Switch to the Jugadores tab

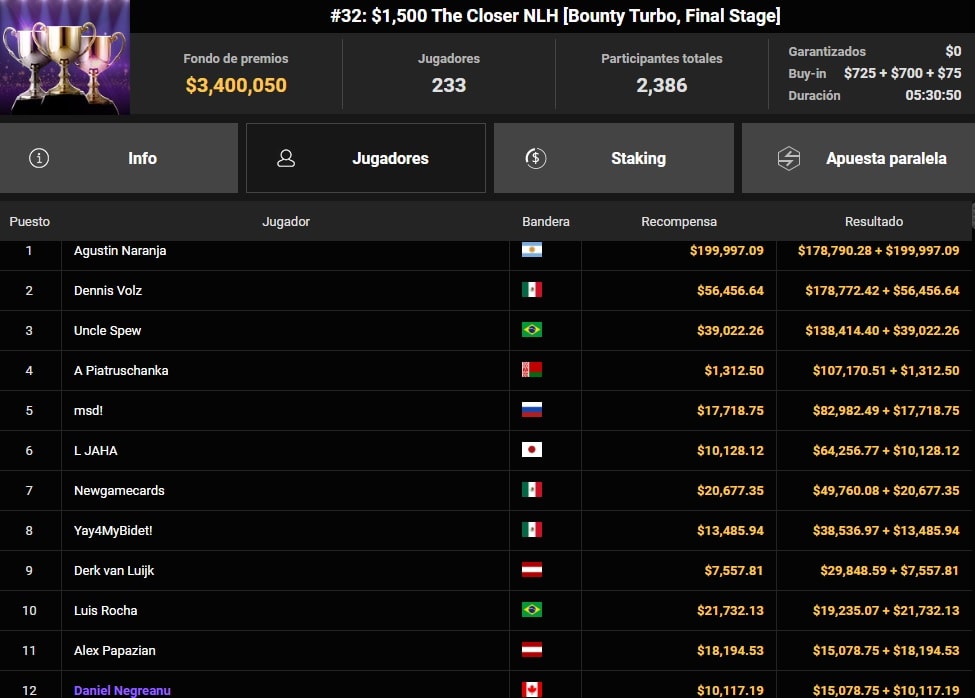coord(365,158)
